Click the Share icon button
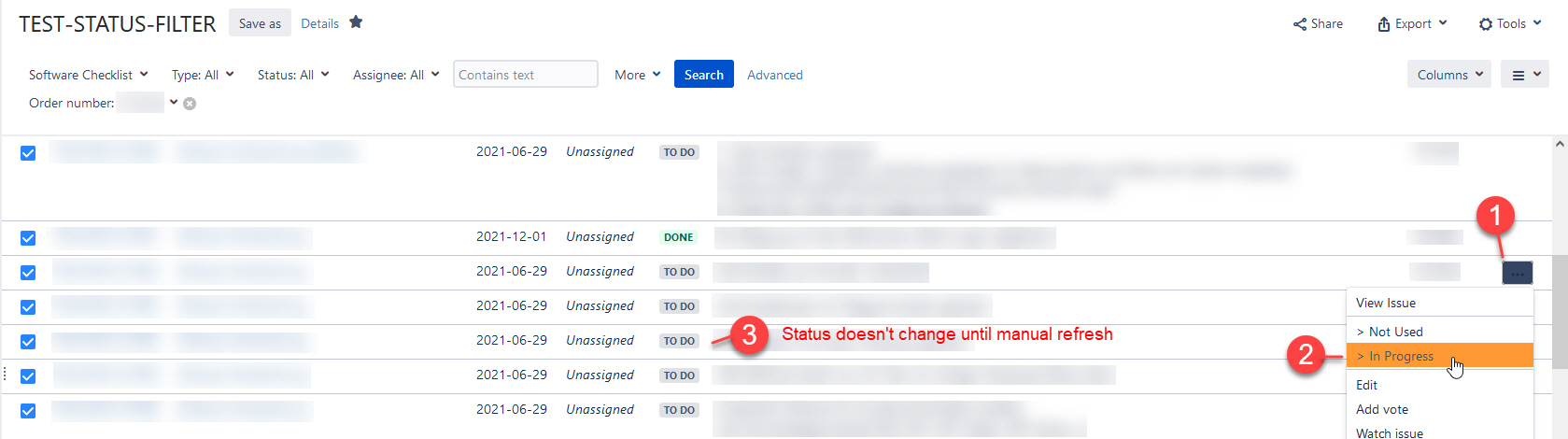The height and width of the screenshot is (439, 1568). [1318, 23]
